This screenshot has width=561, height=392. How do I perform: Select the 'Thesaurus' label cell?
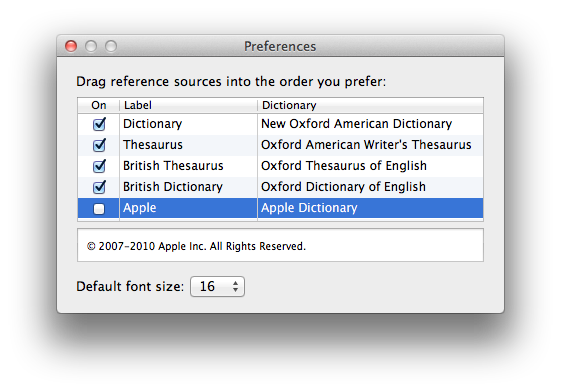pyautogui.click(x=188, y=145)
